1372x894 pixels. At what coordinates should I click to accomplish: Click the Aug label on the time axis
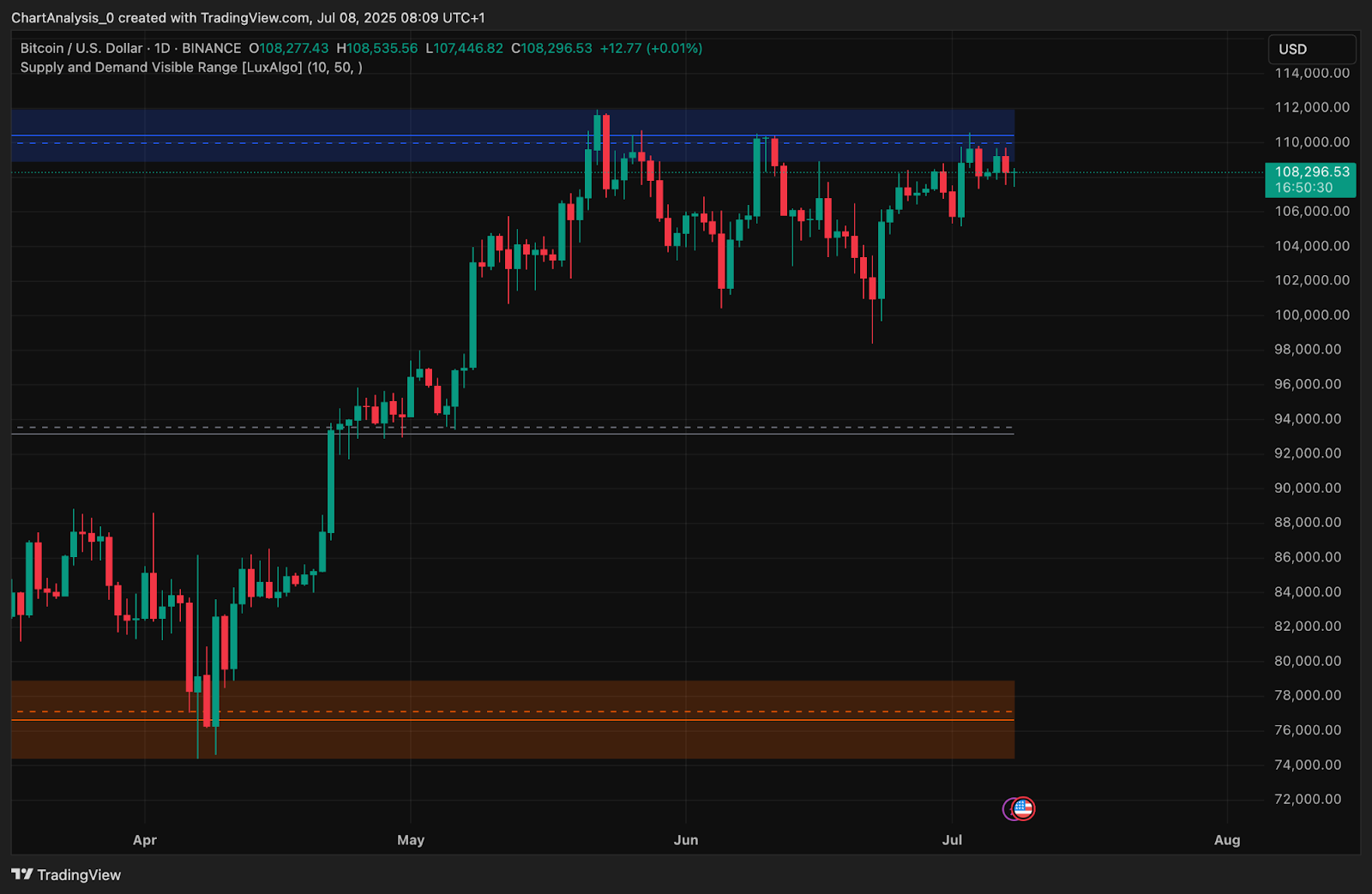point(1227,840)
